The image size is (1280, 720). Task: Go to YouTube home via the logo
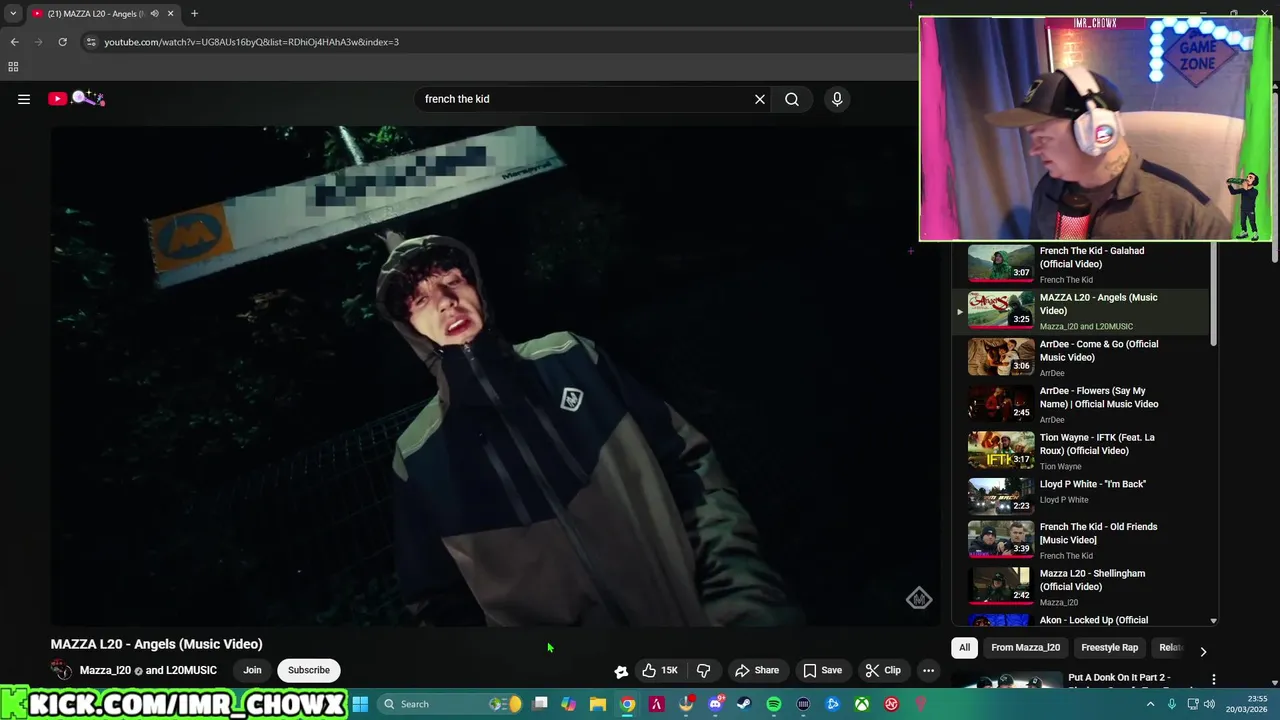(76, 98)
